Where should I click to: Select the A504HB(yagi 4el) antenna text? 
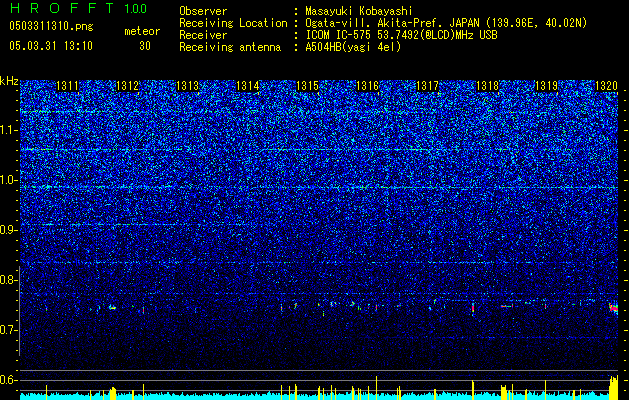tap(353, 47)
